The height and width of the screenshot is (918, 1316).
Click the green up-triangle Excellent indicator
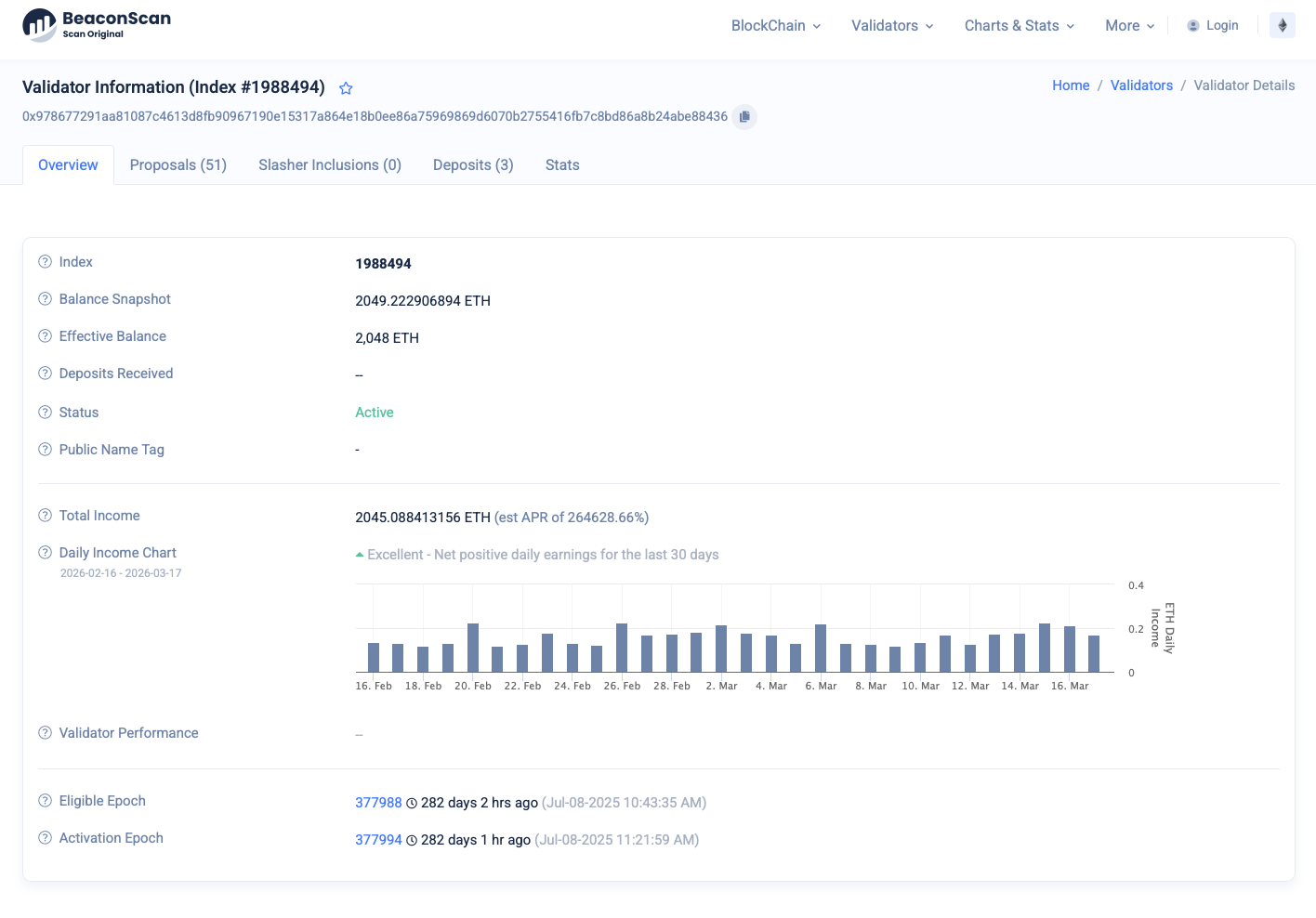360,555
